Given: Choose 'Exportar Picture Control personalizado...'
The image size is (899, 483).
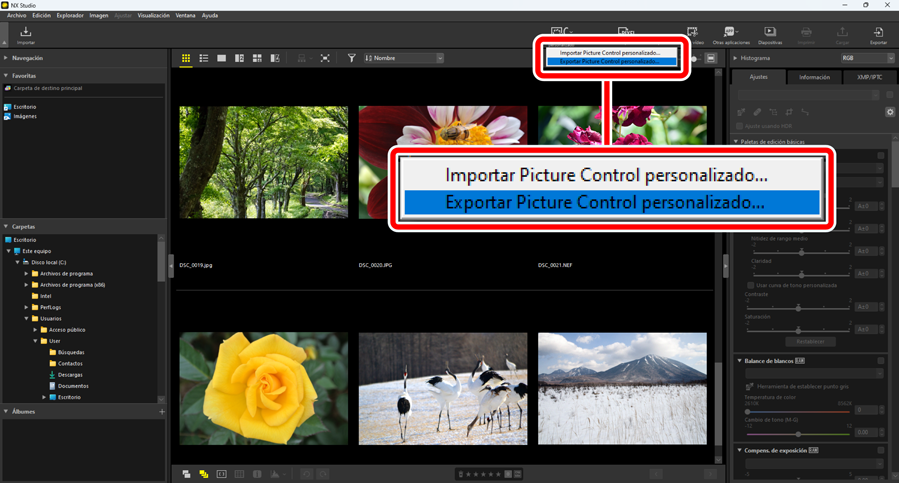Looking at the screenshot, I should tap(611, 61).
